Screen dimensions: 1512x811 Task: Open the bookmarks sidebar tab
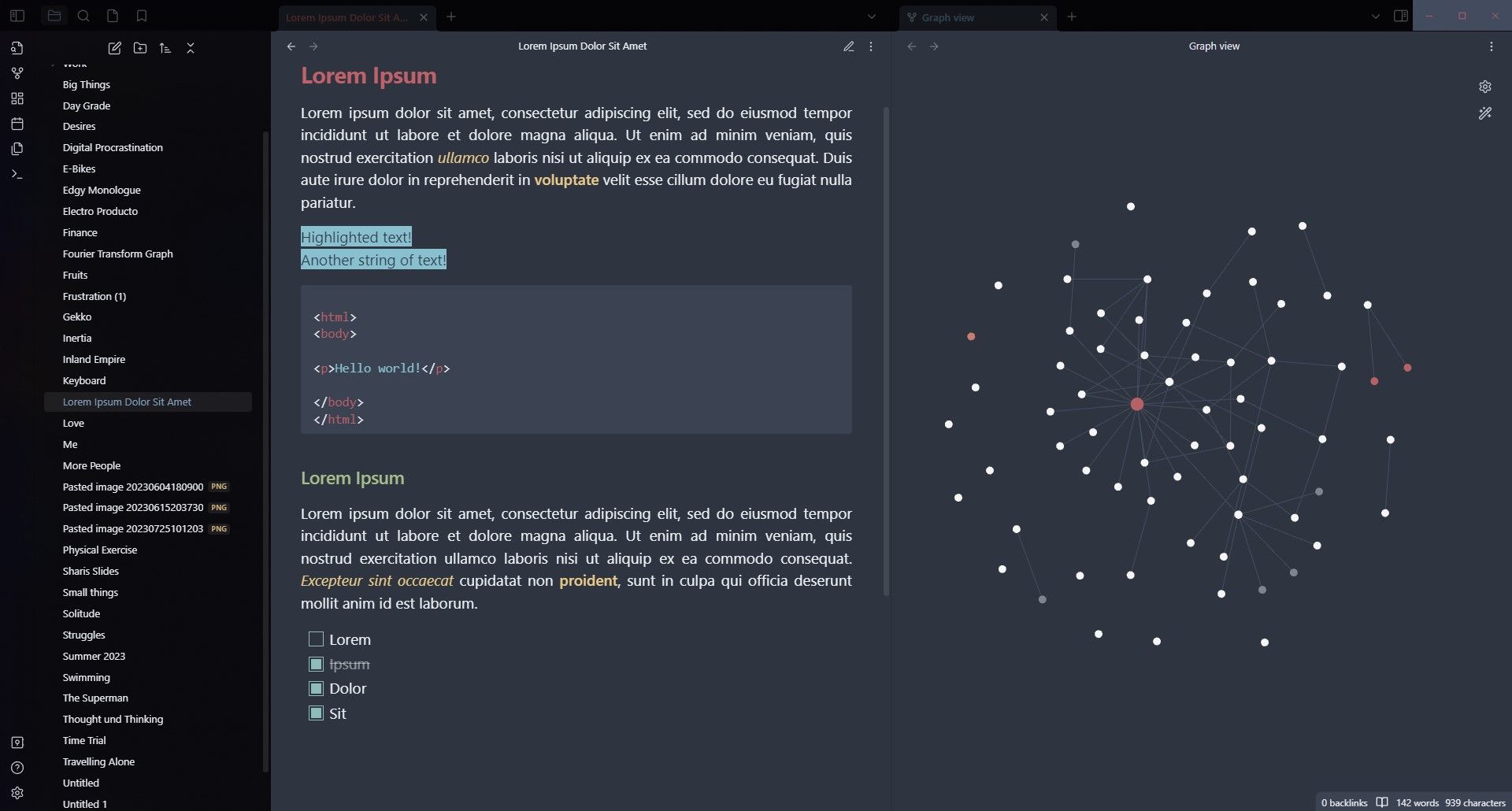142,16
